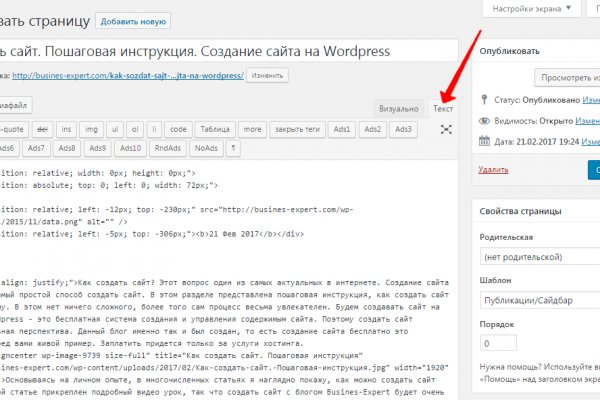The width and height of the screenshot is (600, 400).
Task: Switch to the 'Текст' editor tab
Action: [x=444, y=108]
